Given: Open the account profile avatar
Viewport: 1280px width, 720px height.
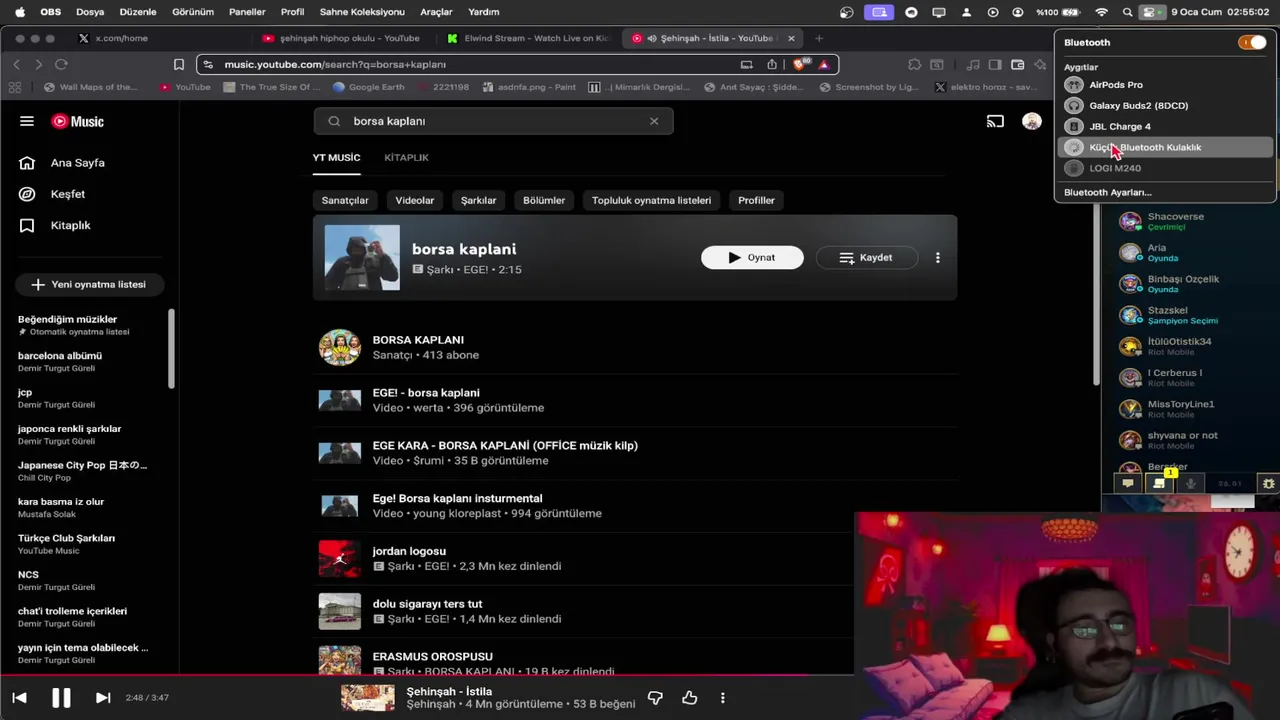Looking at the screenshot, I should click(x=1032, y=121).
